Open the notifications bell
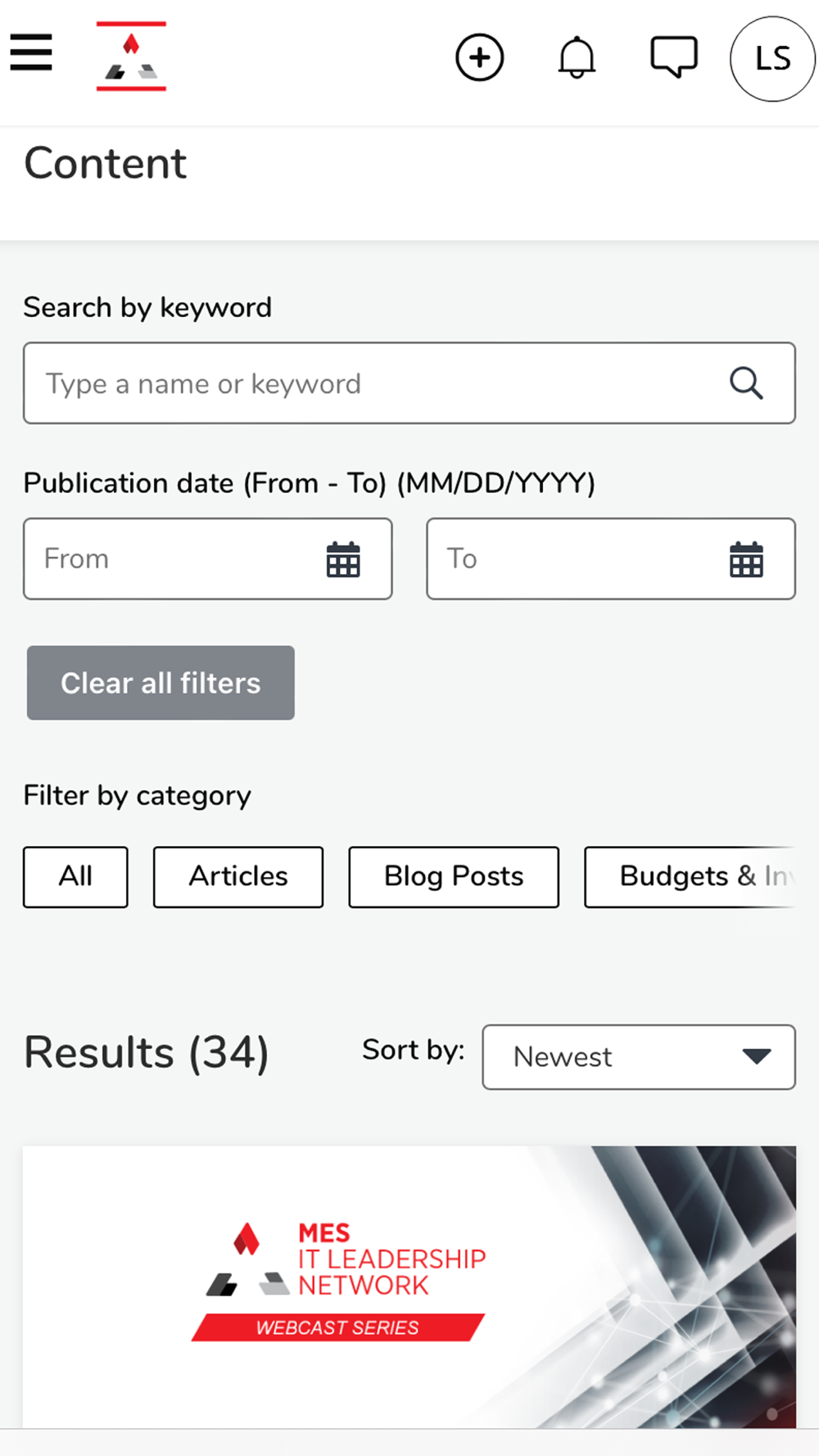This screenshot has height=1456, width=819. [x=577, y=57]
